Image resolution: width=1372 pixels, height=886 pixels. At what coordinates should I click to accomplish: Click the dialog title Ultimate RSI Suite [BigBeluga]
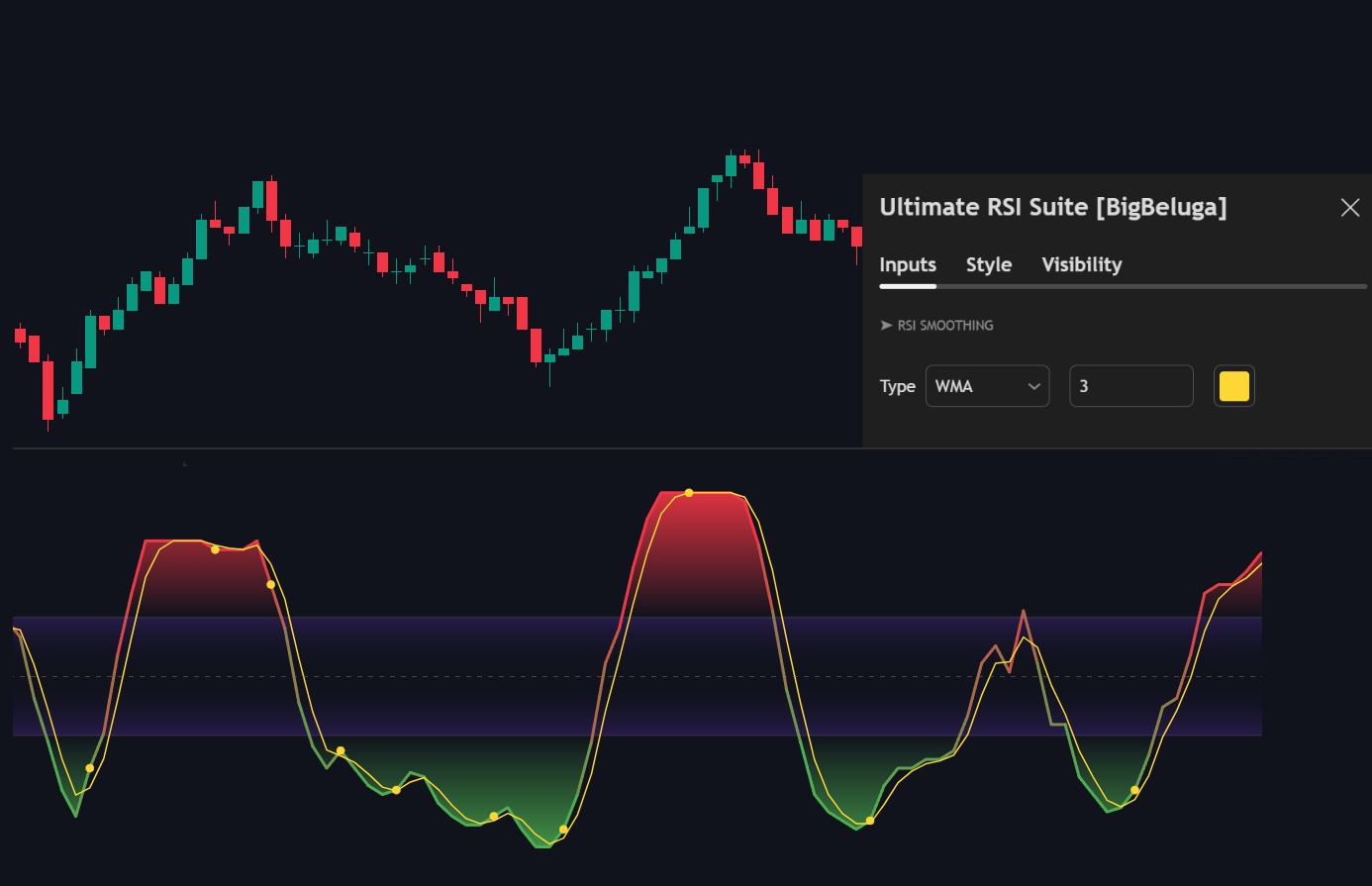(1053, 207)
